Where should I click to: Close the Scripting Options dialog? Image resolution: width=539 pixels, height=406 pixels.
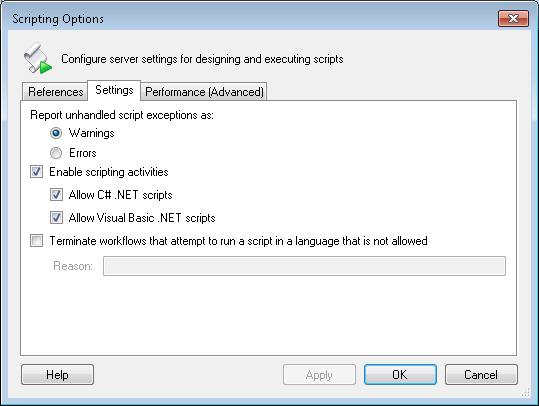tap(513, 18)
